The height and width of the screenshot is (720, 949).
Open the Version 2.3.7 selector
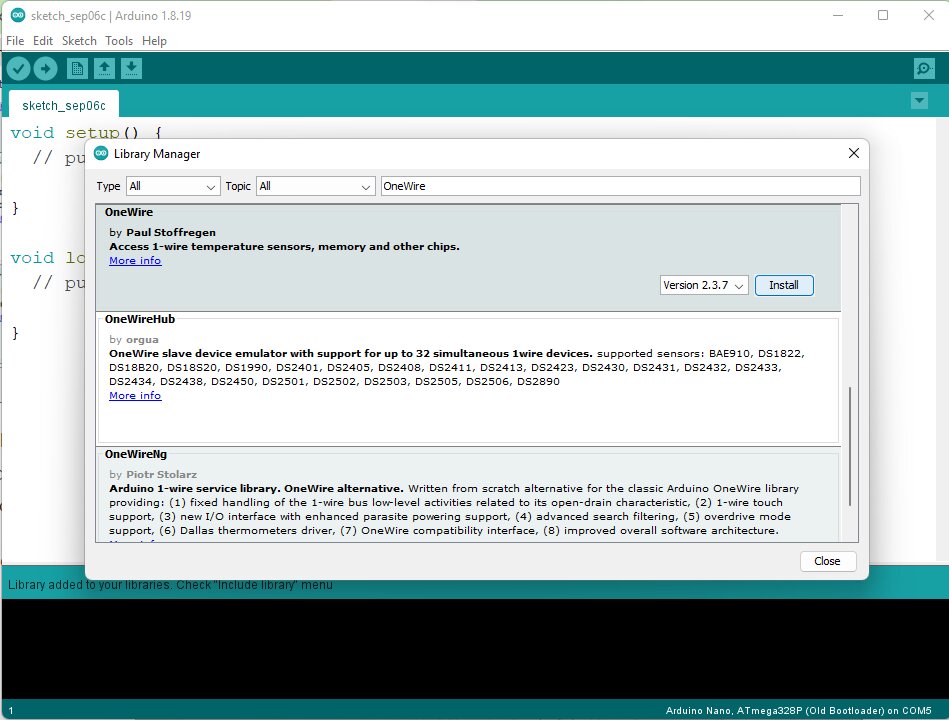[x=704, y=285]
